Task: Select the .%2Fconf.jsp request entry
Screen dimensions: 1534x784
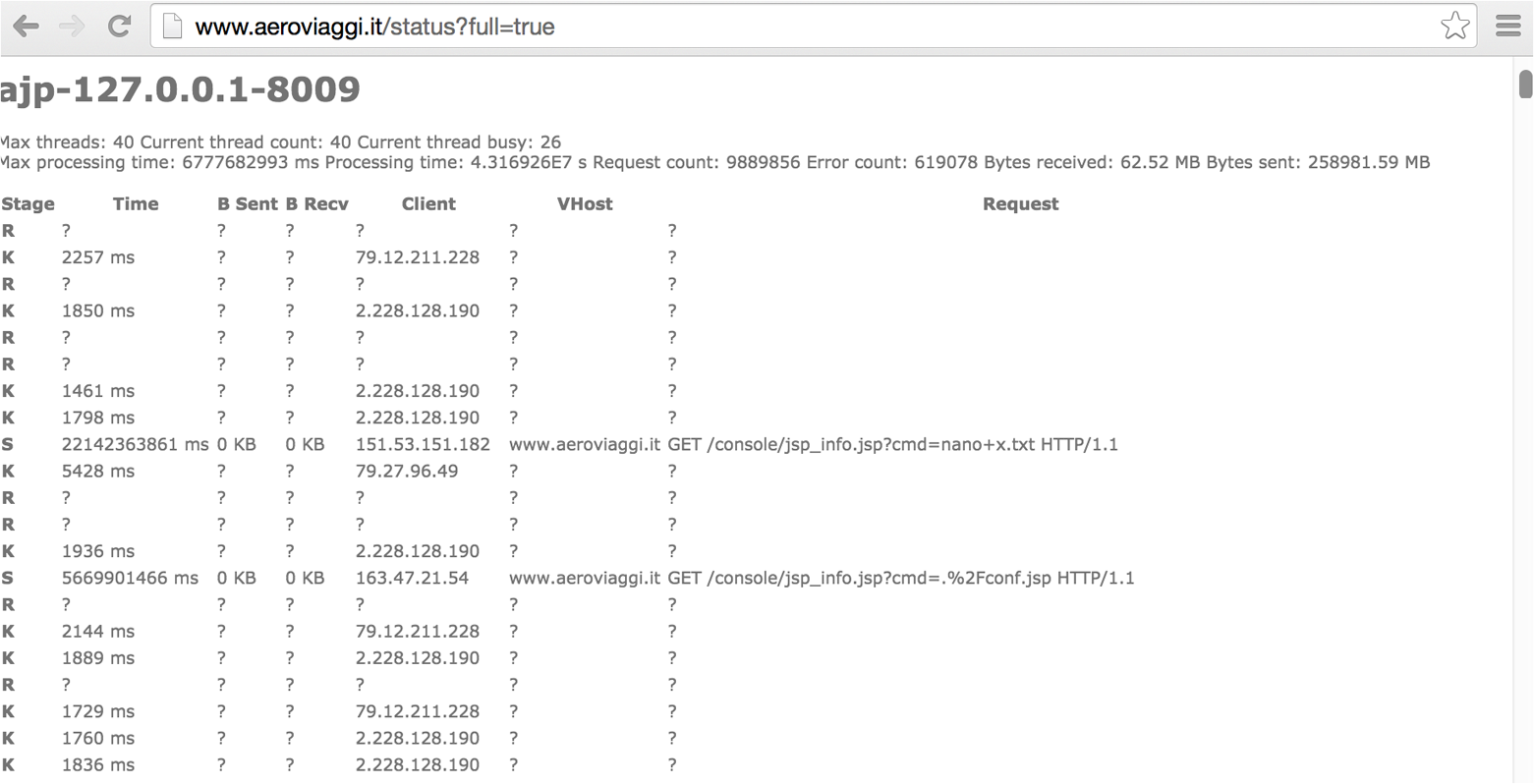Action: (x=900, y=578)
